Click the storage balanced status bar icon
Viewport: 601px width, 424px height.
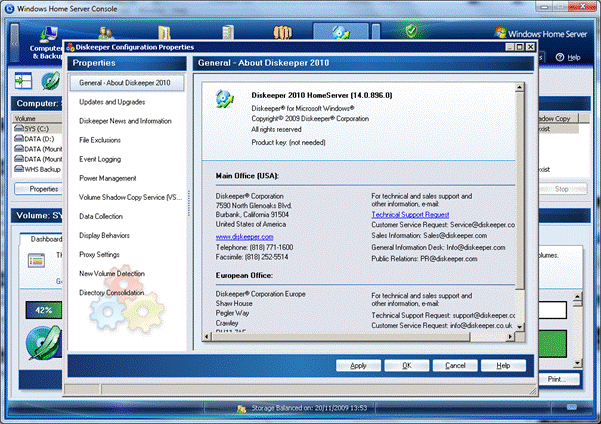point(241,409)
